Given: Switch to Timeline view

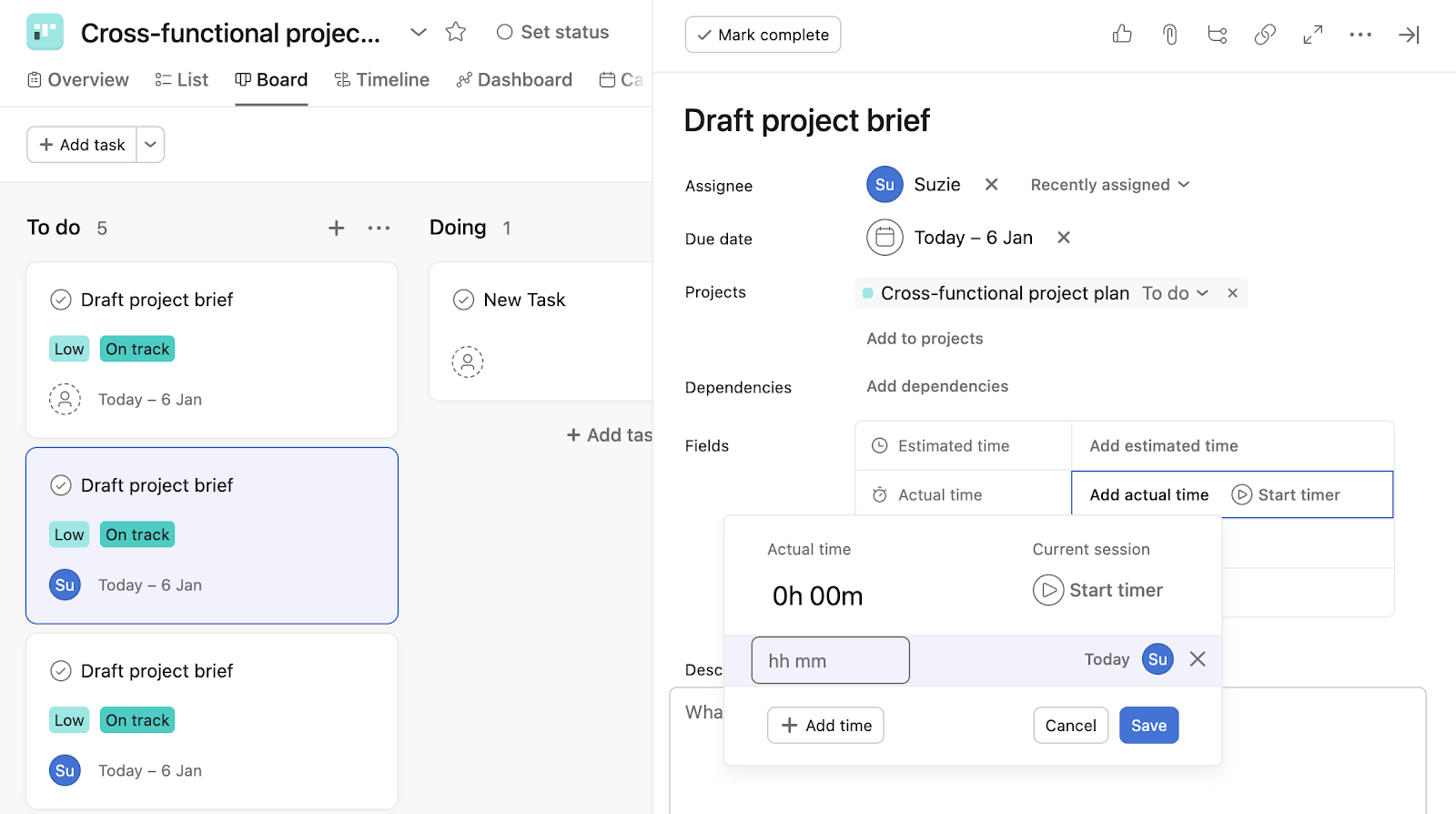Looking at the screenshot, I should pyautogui.click(x=382, y=80).
